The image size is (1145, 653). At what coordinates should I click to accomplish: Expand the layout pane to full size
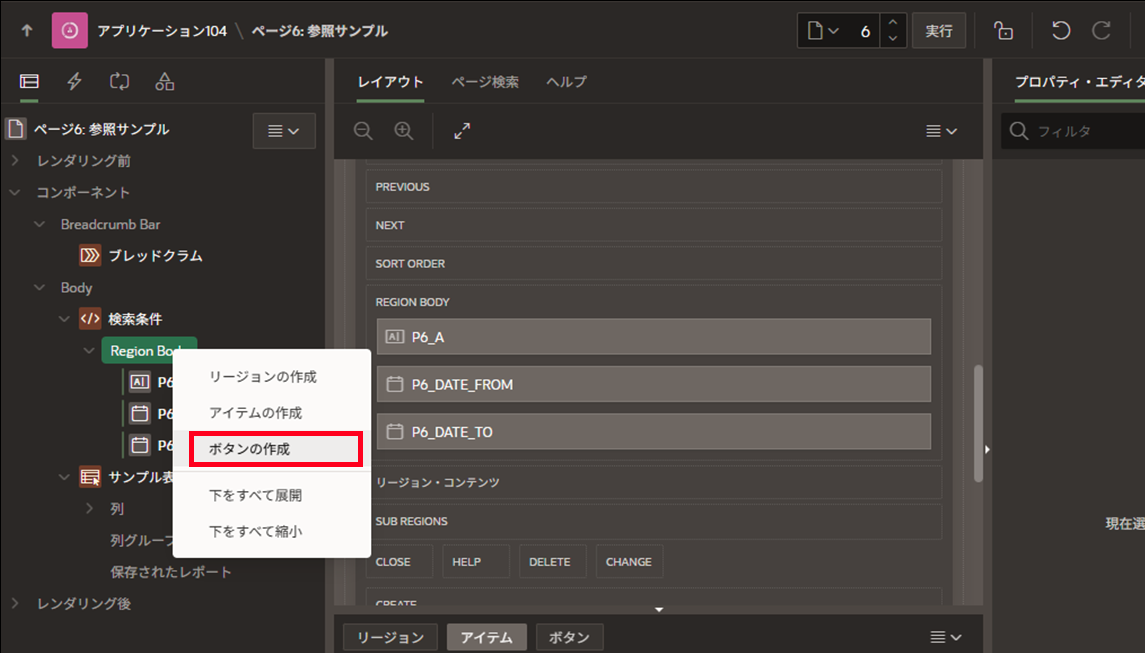[462, 131]
